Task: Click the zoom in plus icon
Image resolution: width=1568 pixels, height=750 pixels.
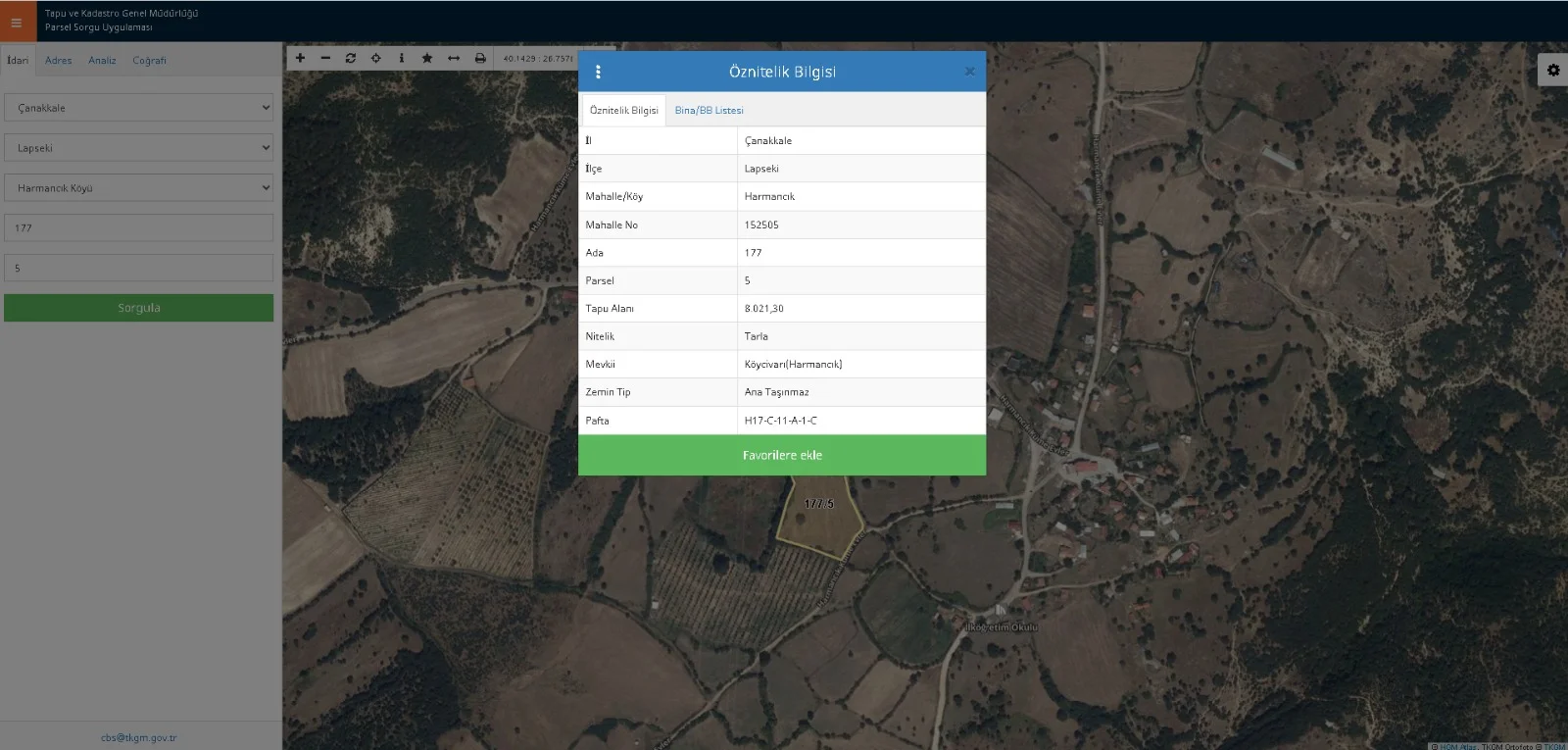Action: click(300, 58)
